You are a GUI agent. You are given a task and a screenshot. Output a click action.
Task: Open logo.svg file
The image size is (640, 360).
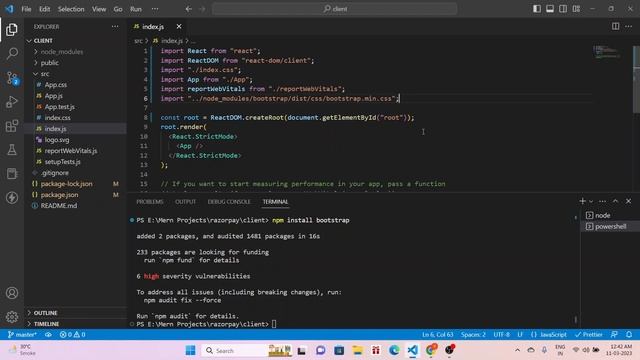[x=76, y=140]
